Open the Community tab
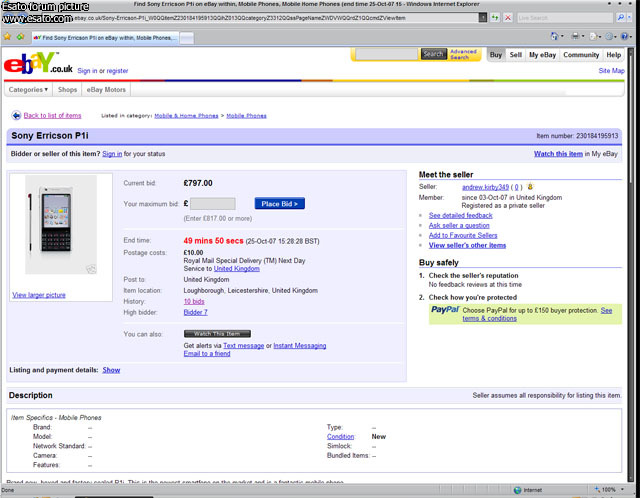Image resolution: width=640 pixels, height=498 pixels. click(x=581, y=55)
